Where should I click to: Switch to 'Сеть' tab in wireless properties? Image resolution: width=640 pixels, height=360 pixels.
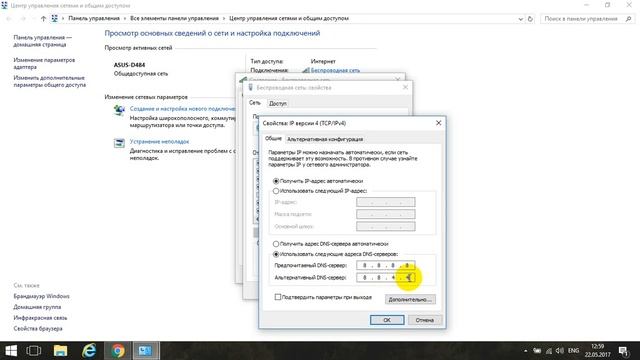pyautogui.click(x=254, y=103)
